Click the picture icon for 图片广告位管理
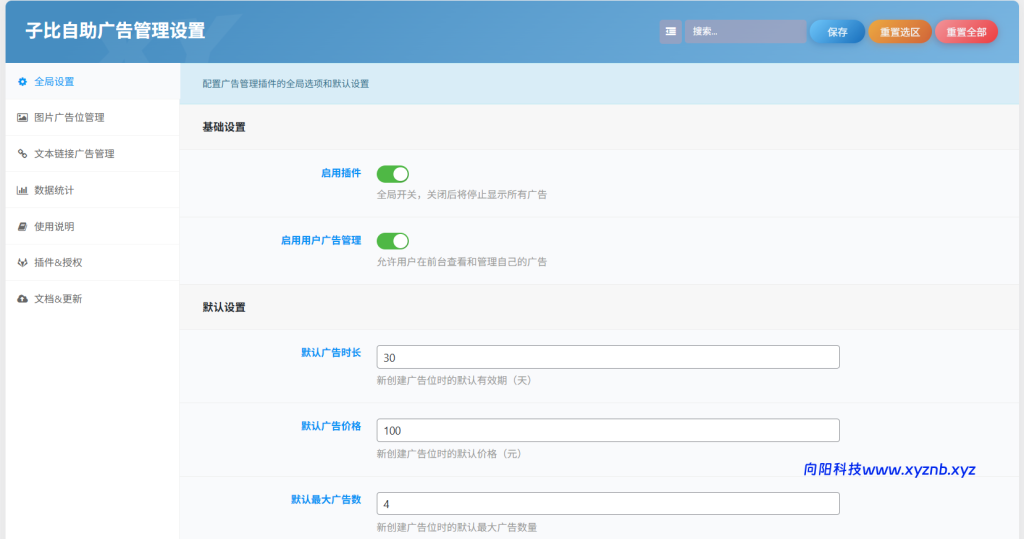Viewport: 1024px width, 539px height. click(22, 118)
